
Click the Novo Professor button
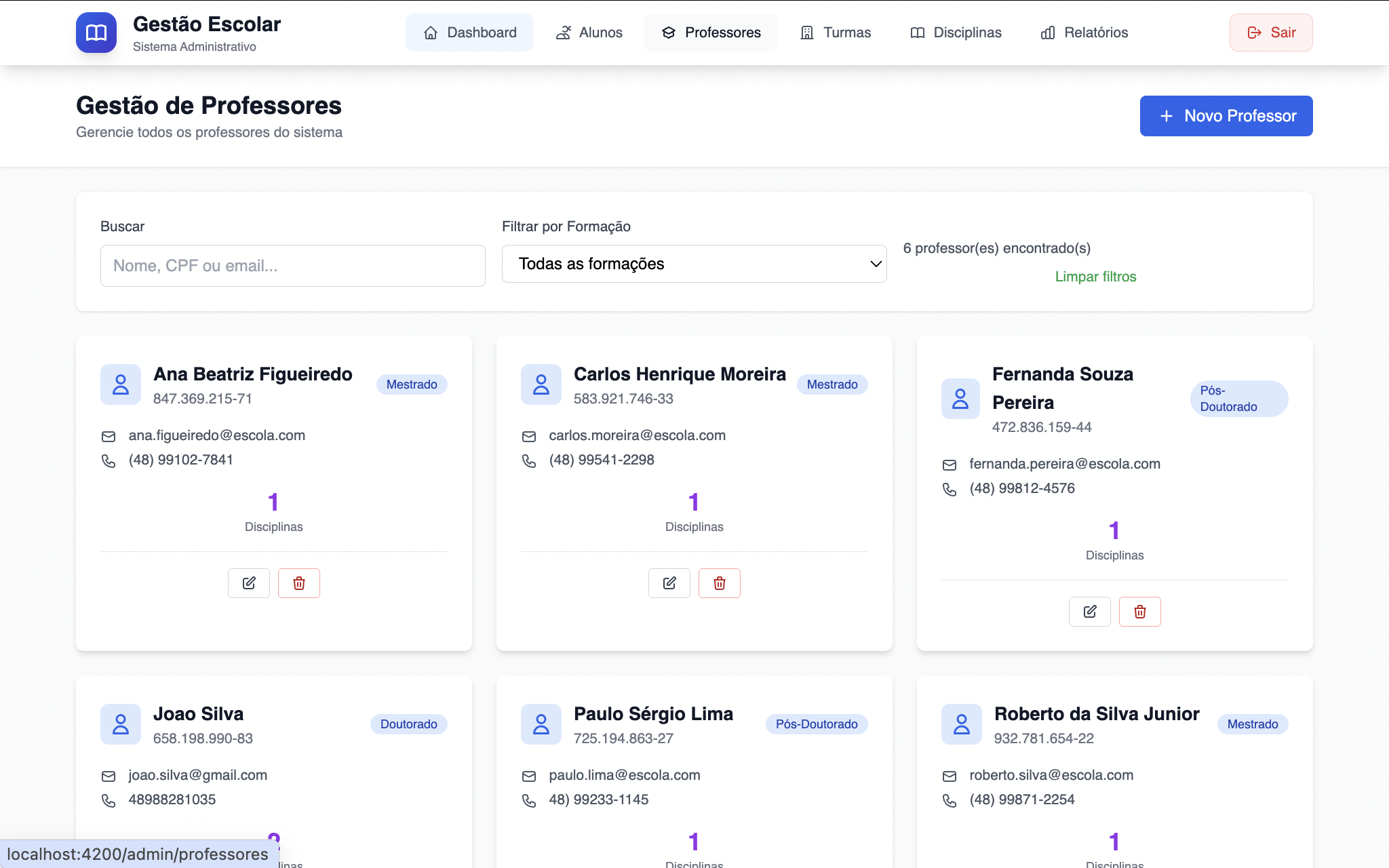pos(1226,116)
